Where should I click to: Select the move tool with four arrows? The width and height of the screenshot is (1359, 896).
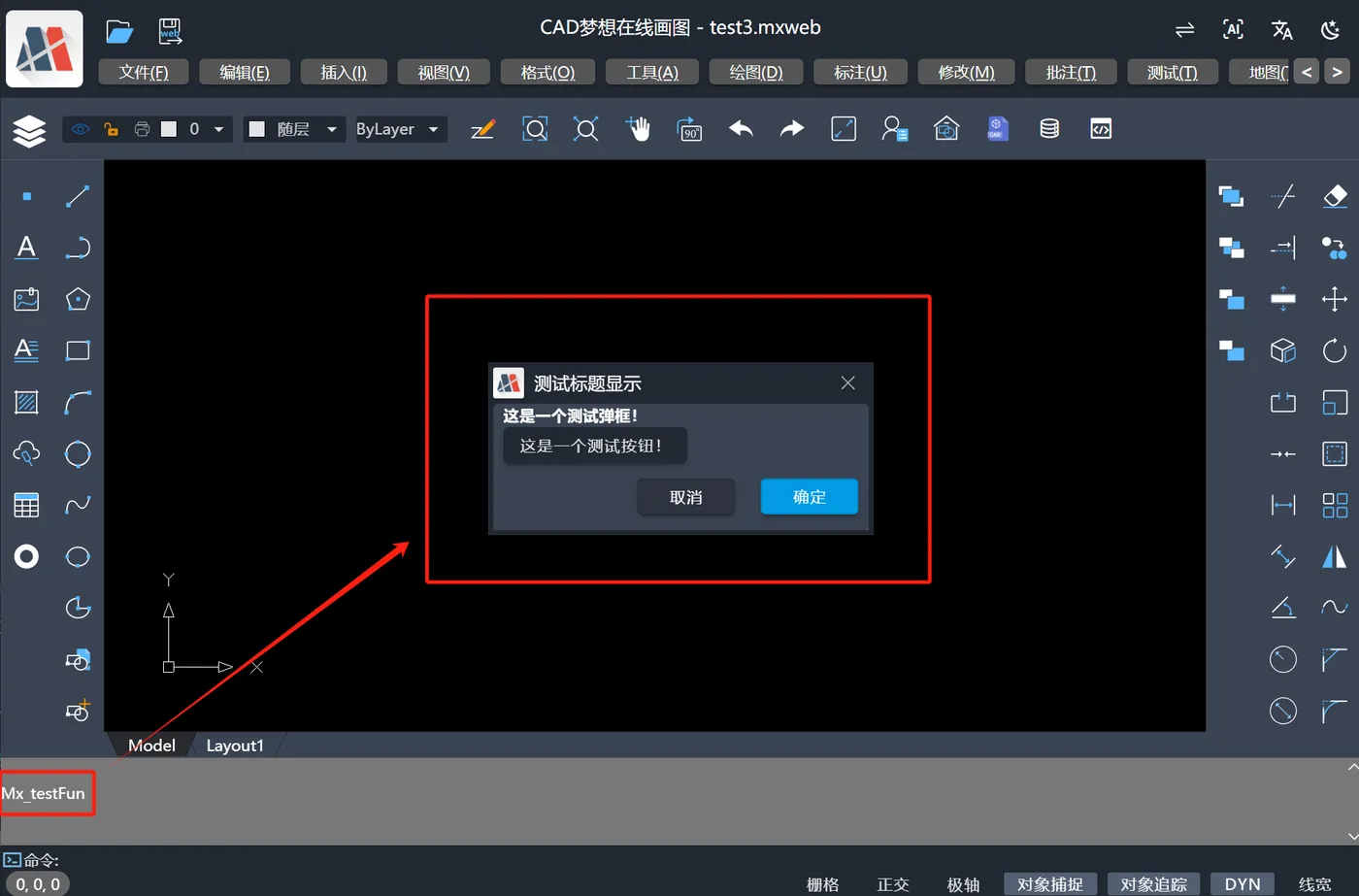point(1335,299)
